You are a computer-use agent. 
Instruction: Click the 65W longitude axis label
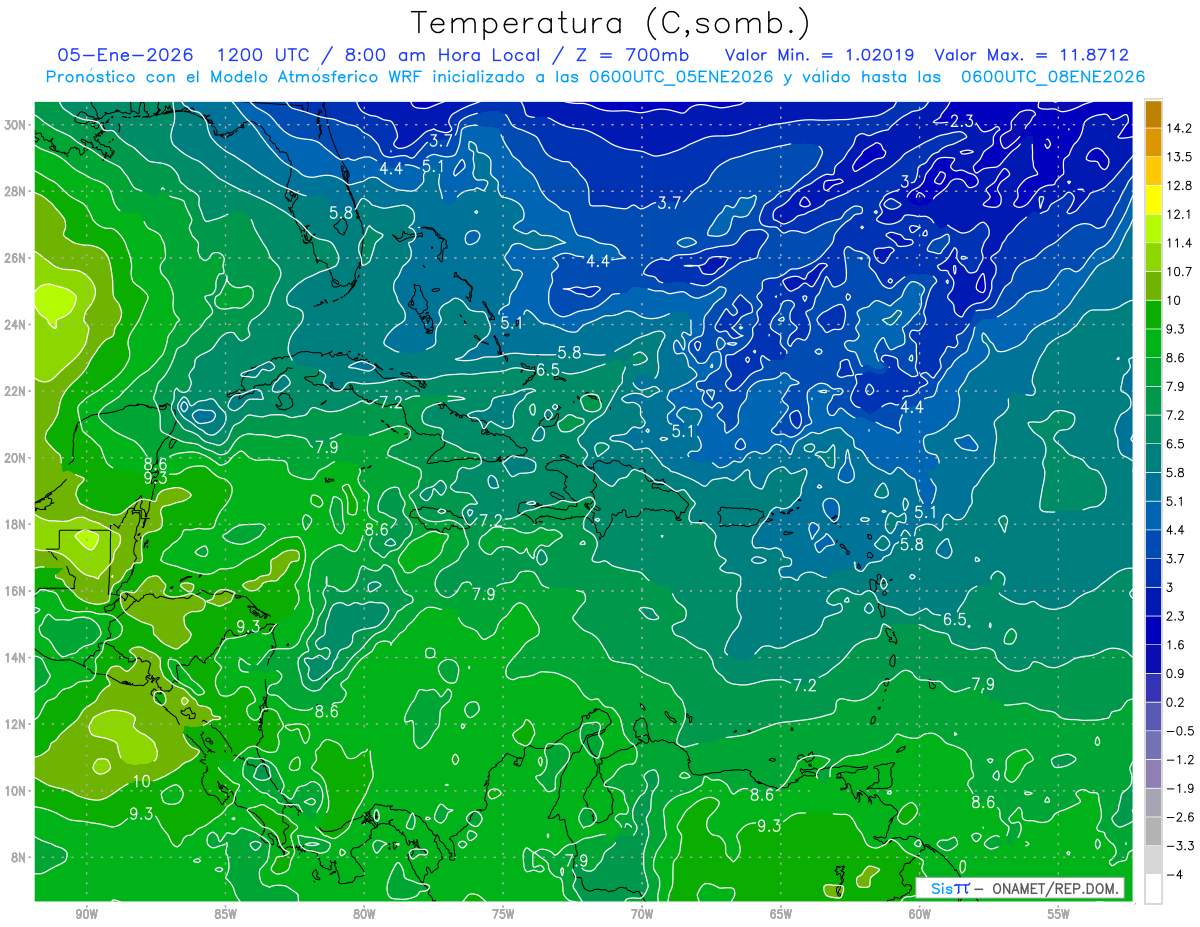pos(781,915)
